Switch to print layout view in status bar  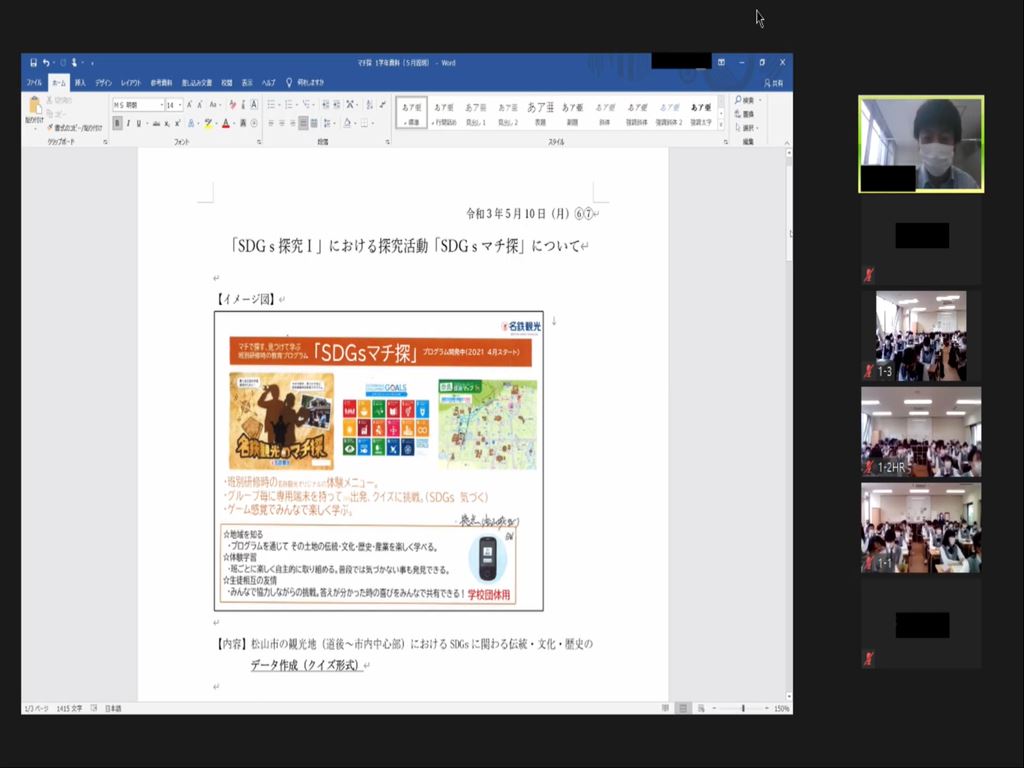[683, 708]
